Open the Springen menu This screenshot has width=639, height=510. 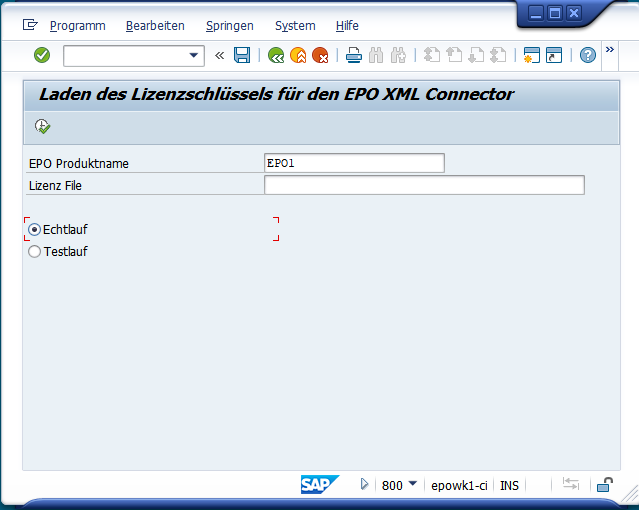tap(230, 26)
